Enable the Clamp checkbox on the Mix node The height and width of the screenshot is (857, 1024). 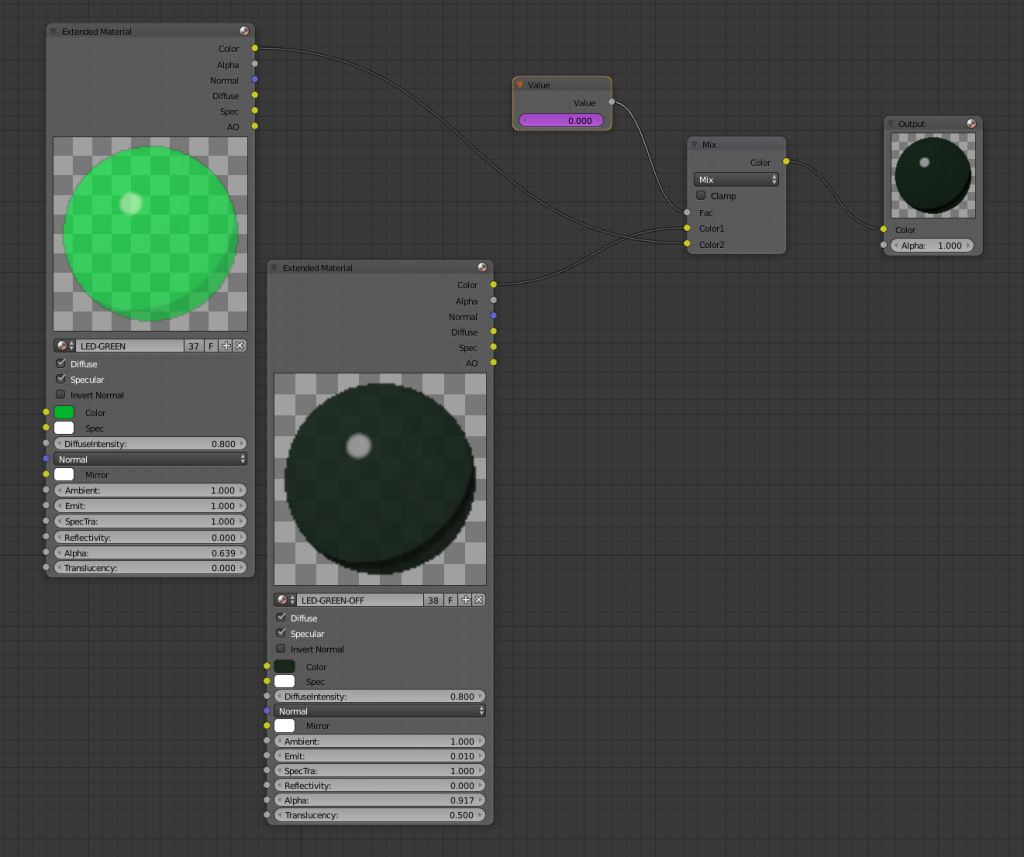(x=699, y=196)
